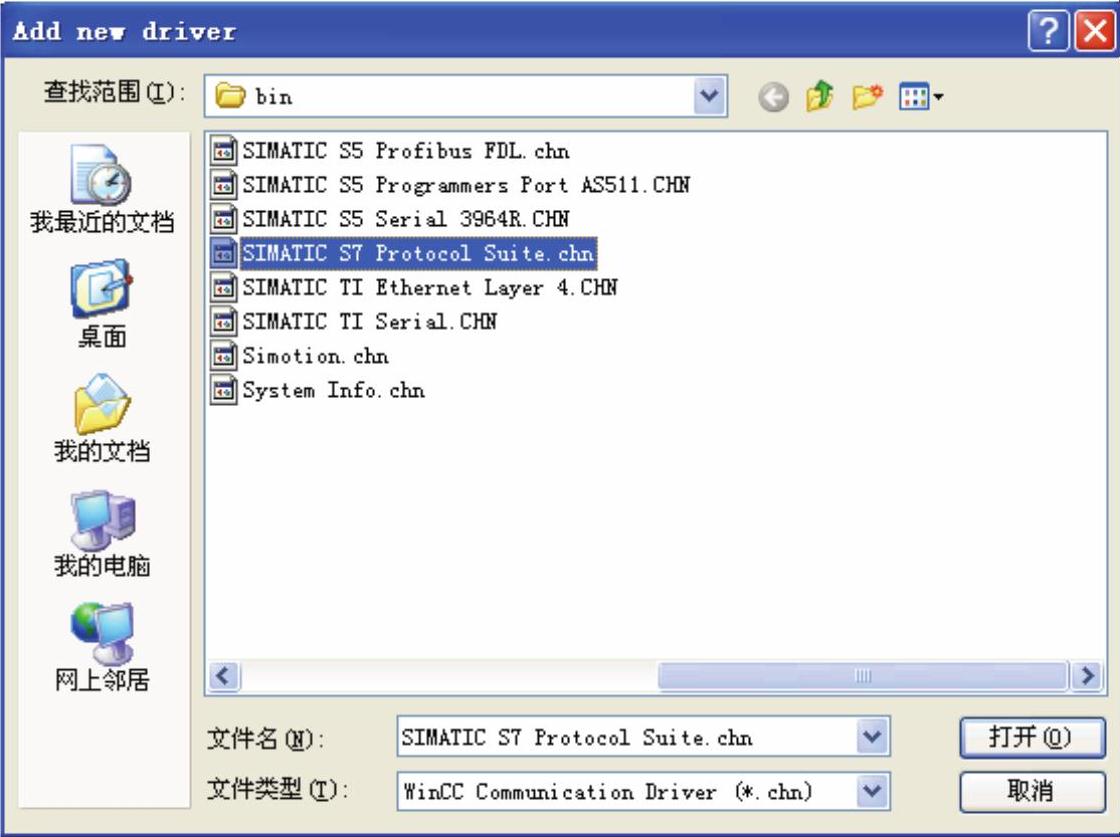Select SIMATIC S5 Serial 3964R.CHN file name
Viewport: 1120px width, 837px height.
[x=406, y=219]
